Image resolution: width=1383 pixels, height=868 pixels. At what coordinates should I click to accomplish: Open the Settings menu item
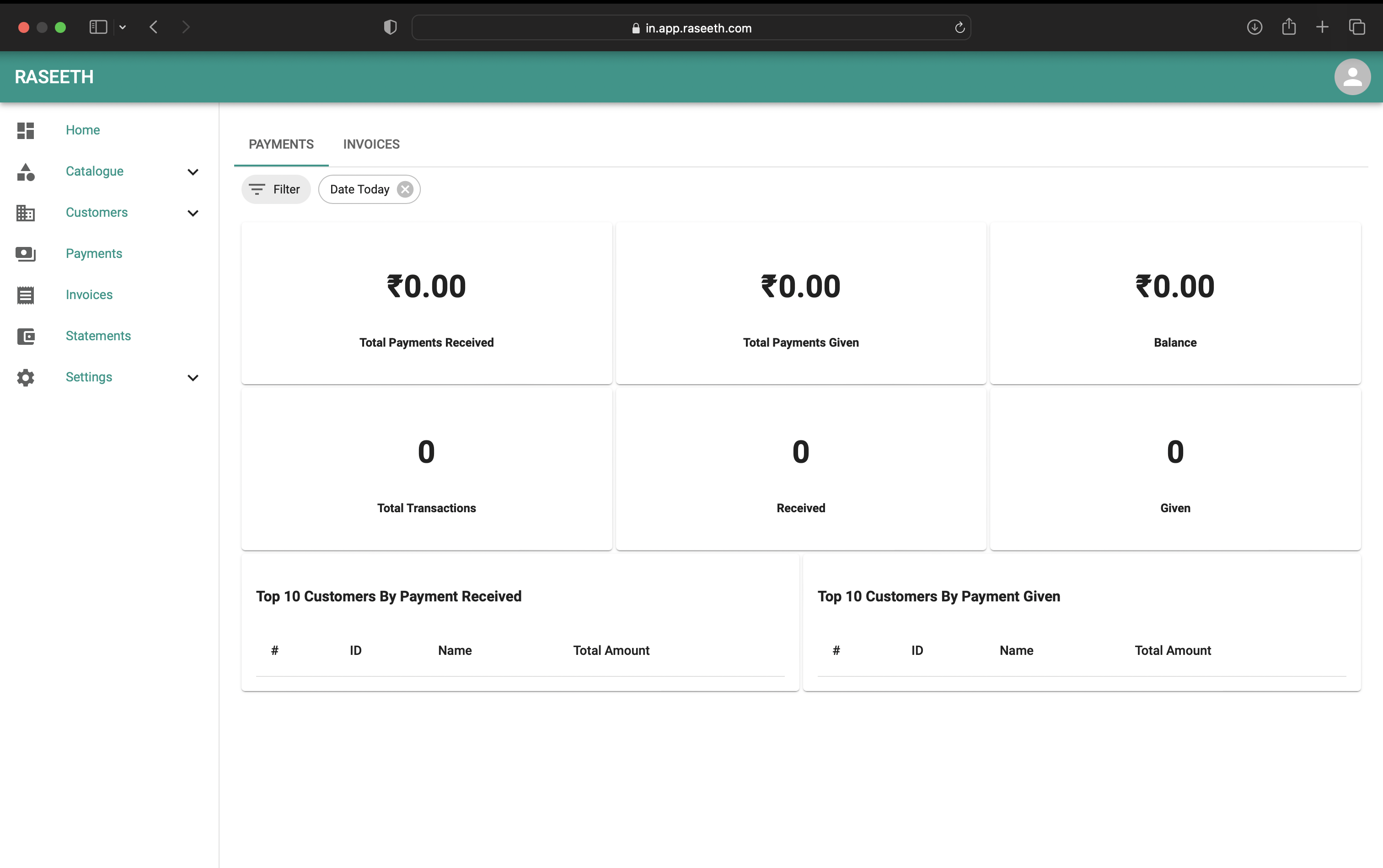point(89,377)
